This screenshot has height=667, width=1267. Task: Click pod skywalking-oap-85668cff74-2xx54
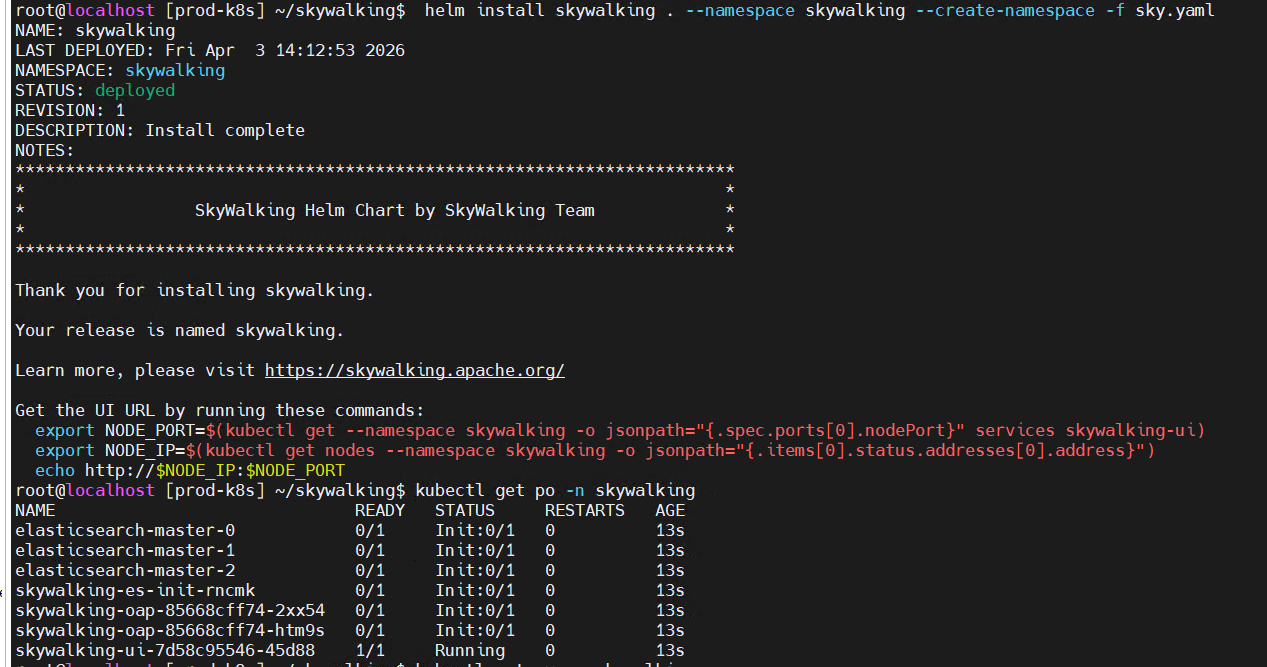tap(170, 610)
